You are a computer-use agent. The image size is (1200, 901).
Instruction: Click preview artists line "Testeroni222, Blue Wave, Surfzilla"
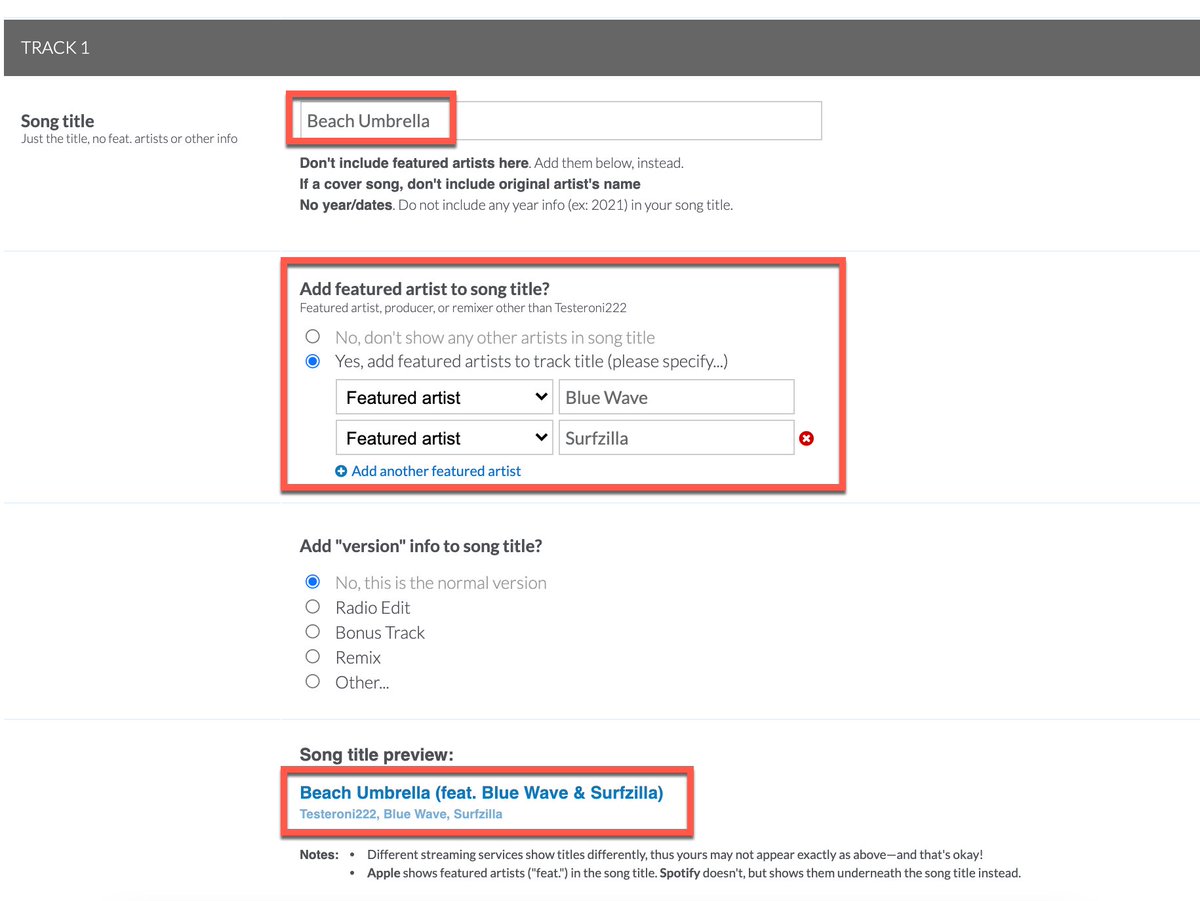[x=401, y=814]
